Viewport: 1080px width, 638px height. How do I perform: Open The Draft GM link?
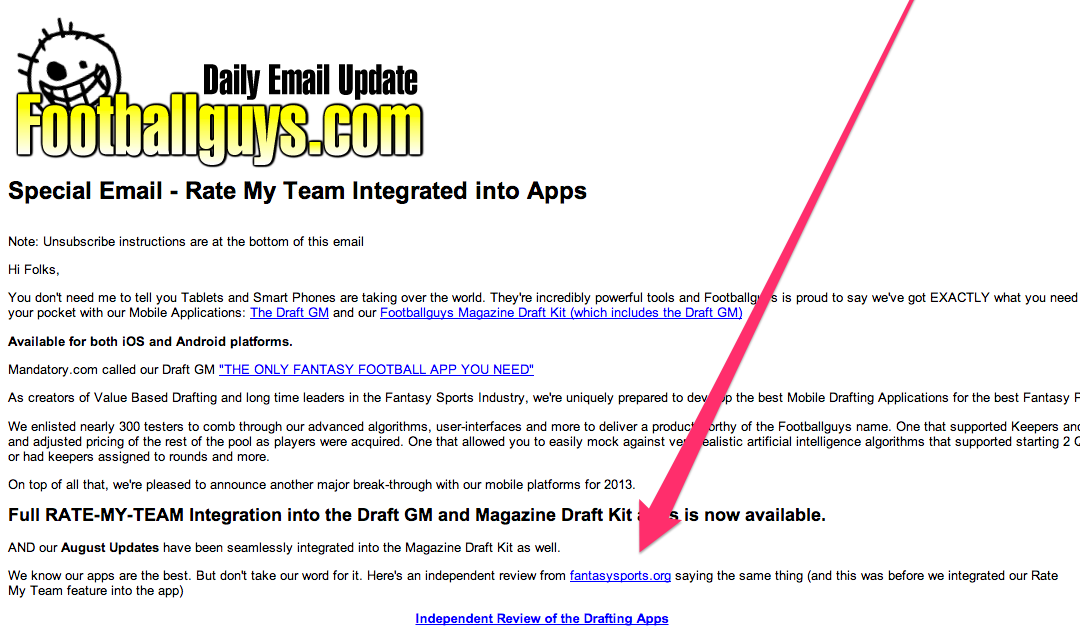(x=289, y=313)
